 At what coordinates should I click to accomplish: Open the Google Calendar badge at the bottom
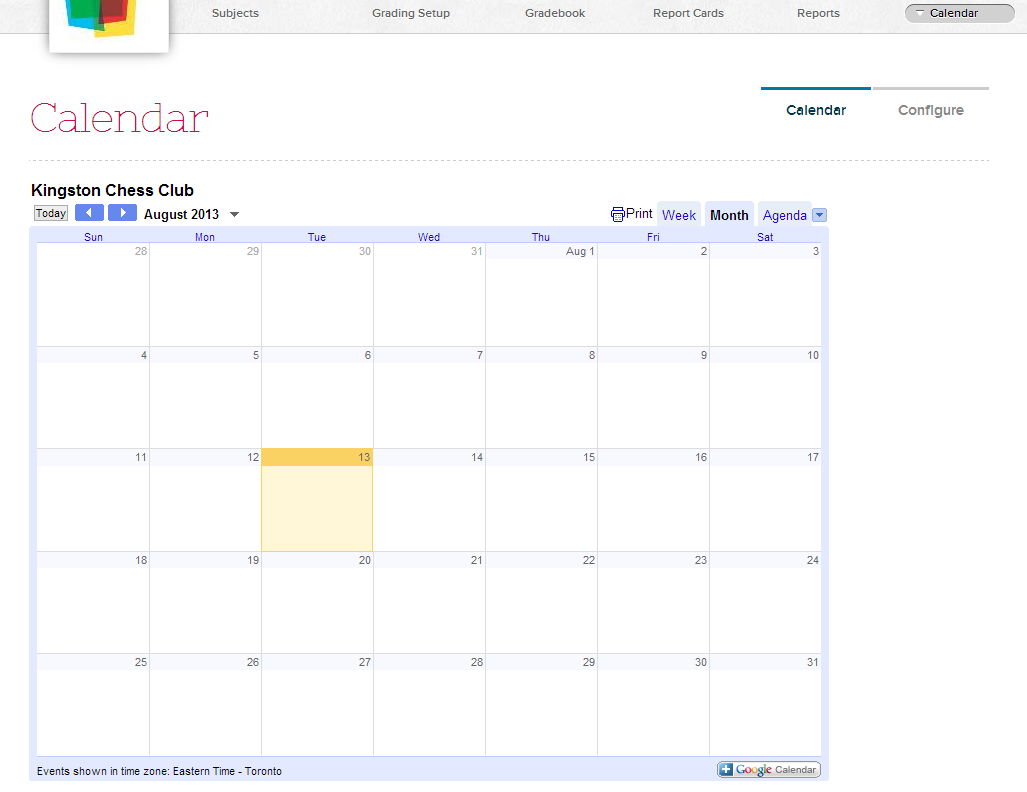point(768,769)
